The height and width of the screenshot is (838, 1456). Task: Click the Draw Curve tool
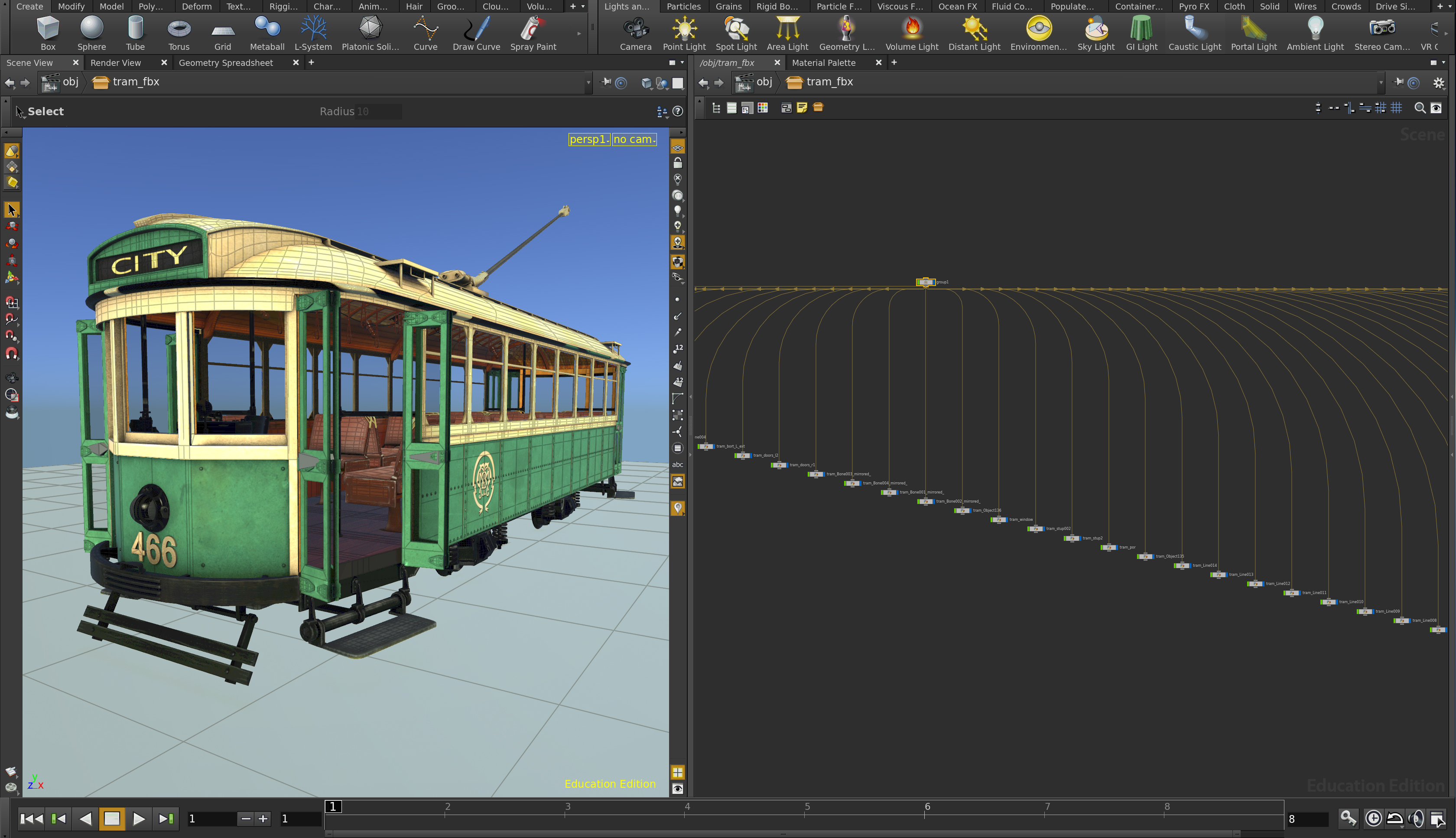476,33
